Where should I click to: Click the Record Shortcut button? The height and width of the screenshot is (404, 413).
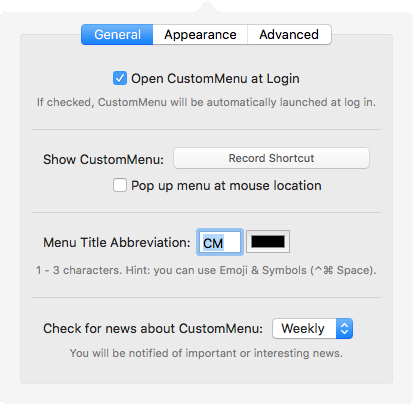click(x=271, y=158)
